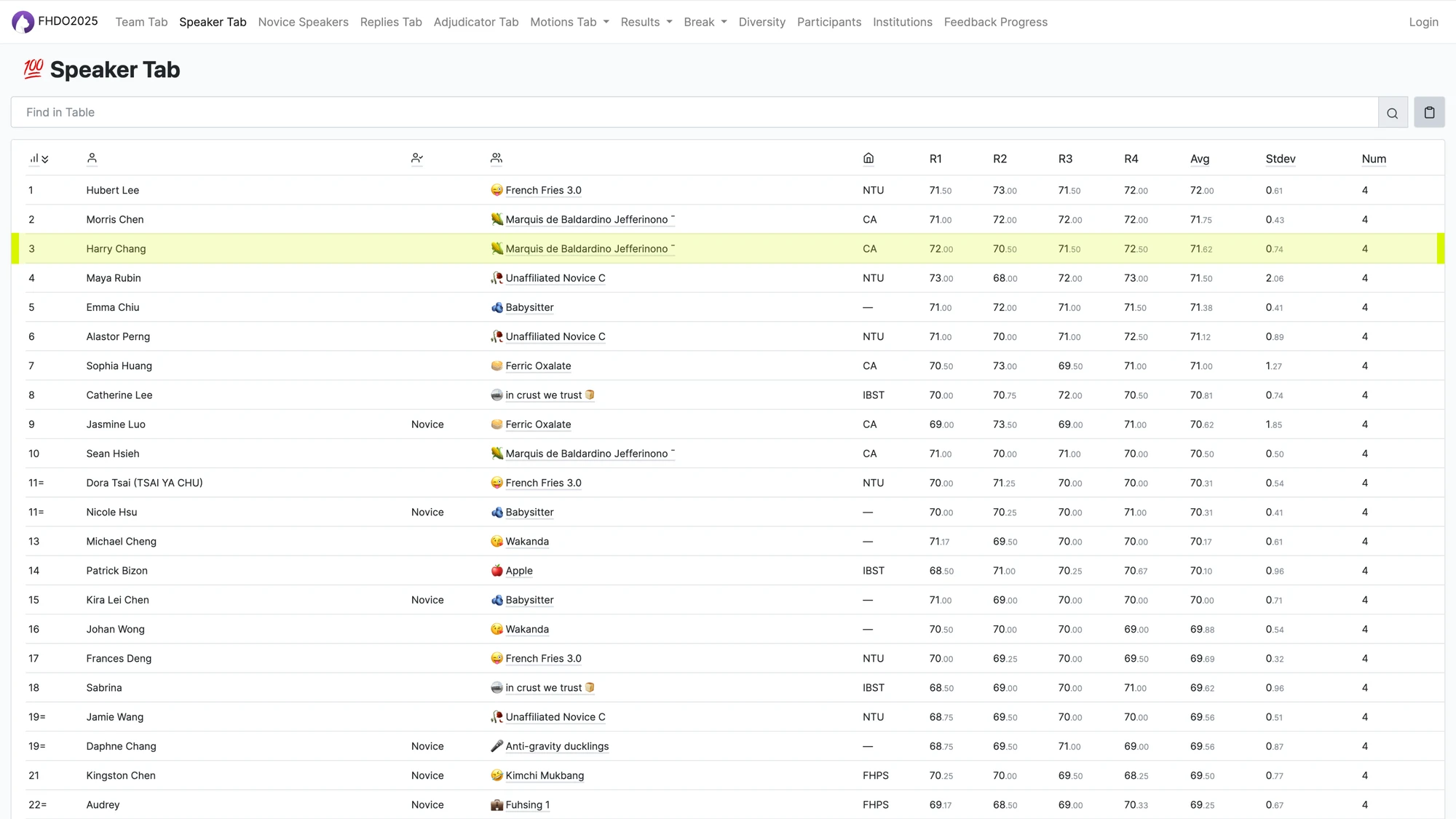Click the clipboard copy icon
The height and width of the screenshot is (819, 1456).
click(x=1429, y=113)
